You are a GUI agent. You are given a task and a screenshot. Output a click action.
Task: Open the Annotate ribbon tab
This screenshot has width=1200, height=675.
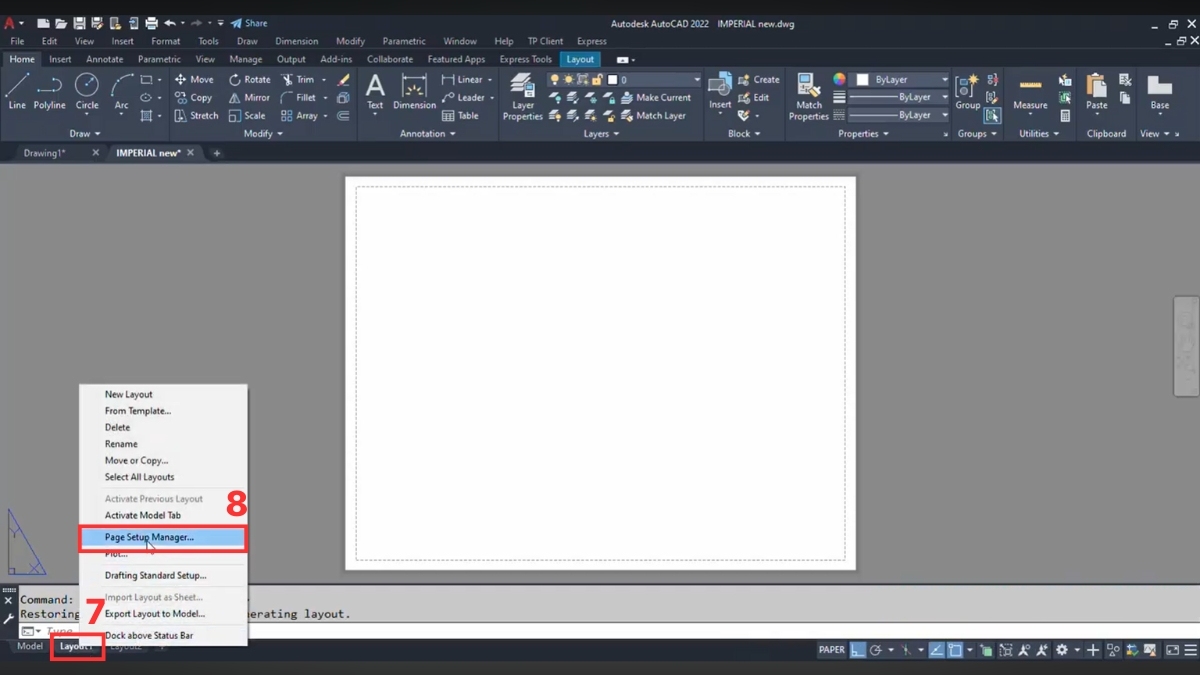tap(105, 59)
